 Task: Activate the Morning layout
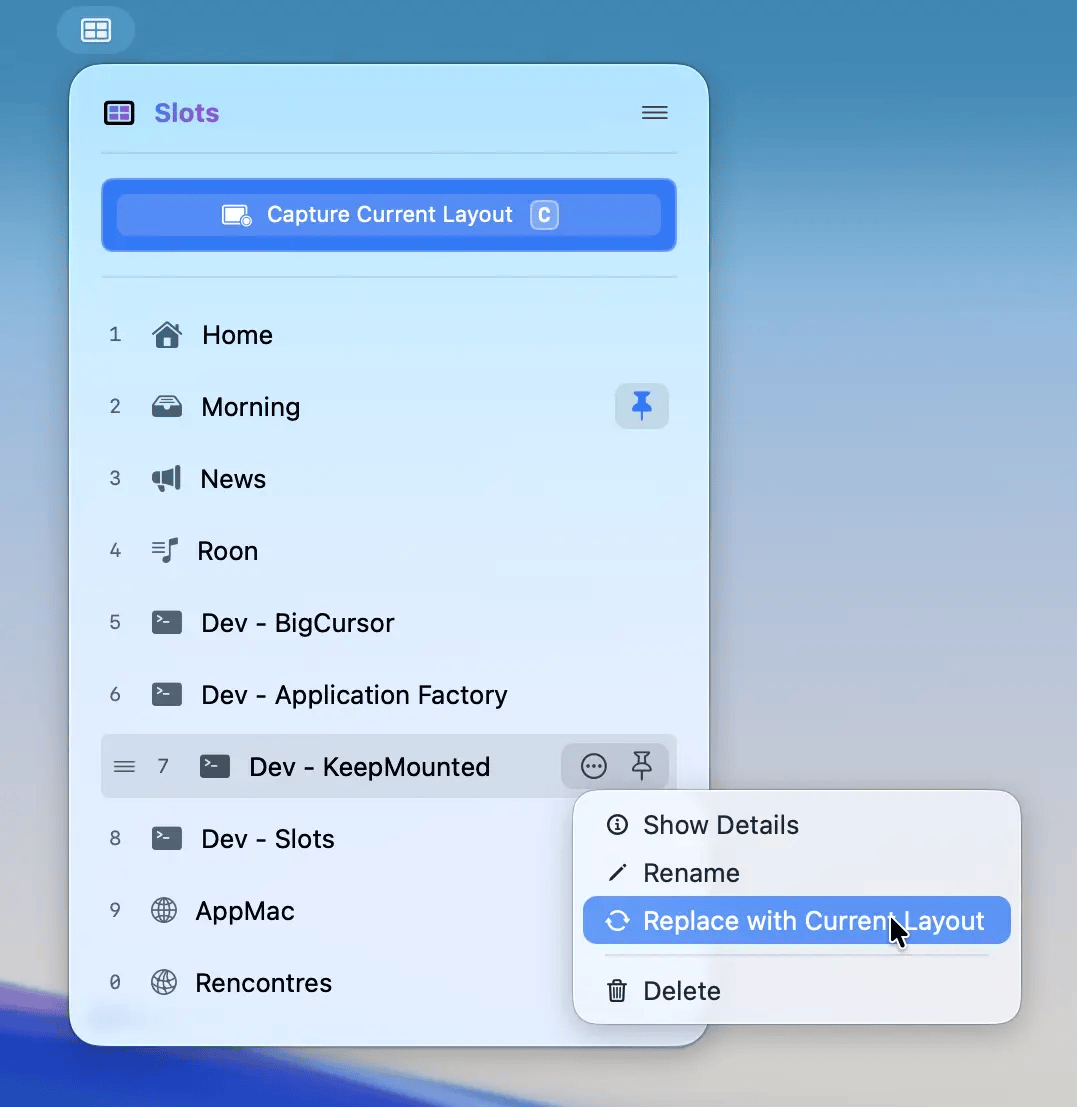(389, 407)
